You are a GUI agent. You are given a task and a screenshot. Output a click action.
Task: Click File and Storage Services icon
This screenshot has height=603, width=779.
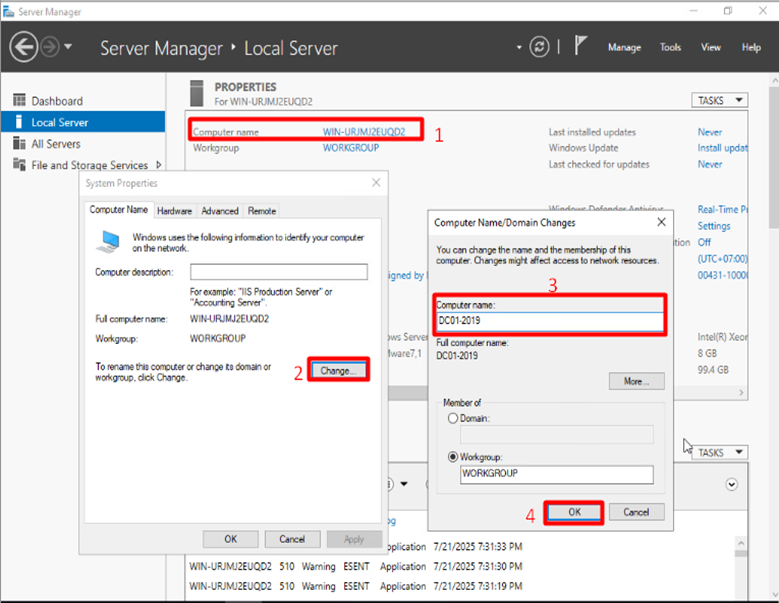click(19, 166)
